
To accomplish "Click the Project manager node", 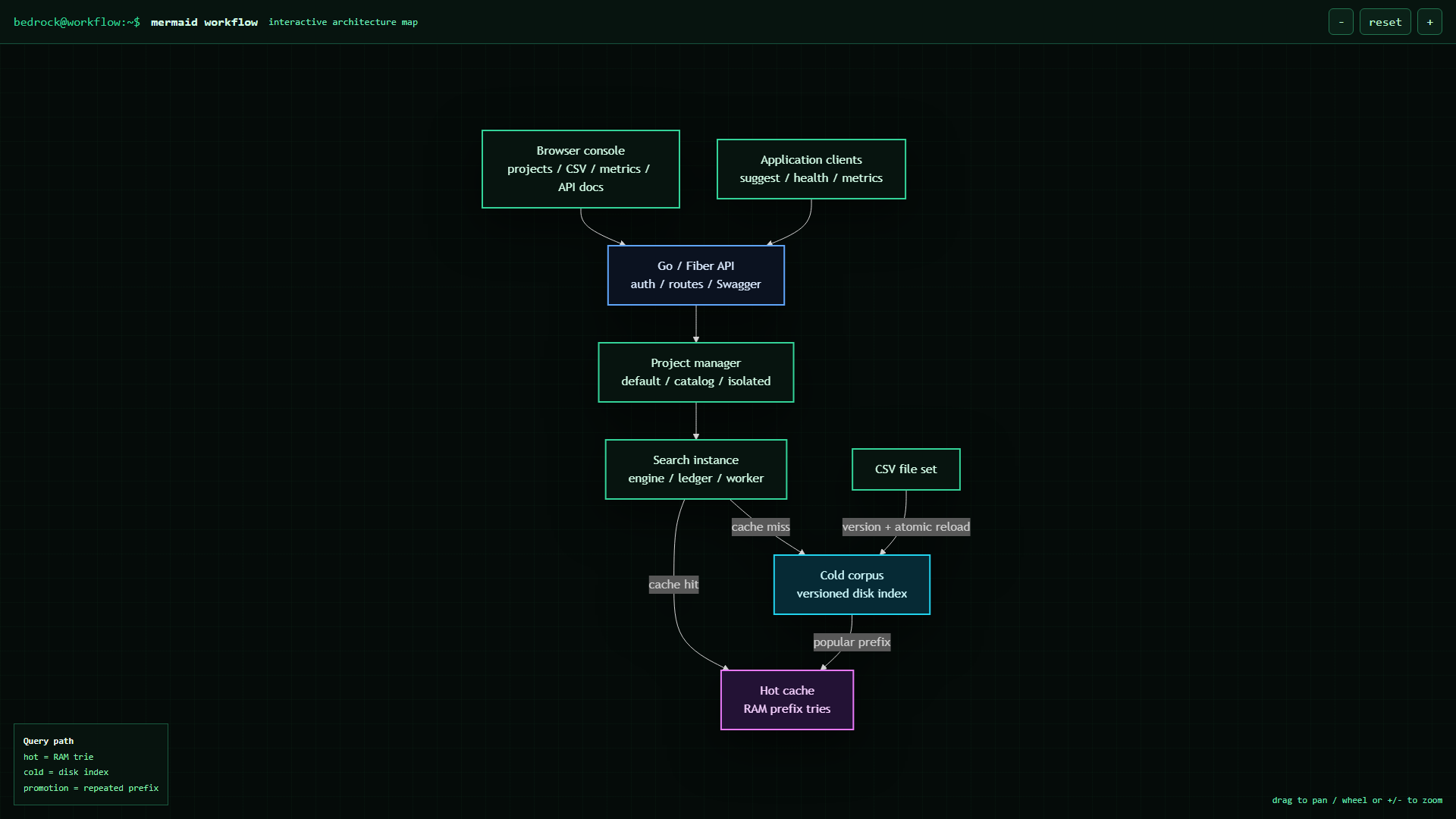I will (x=696, y=372).
